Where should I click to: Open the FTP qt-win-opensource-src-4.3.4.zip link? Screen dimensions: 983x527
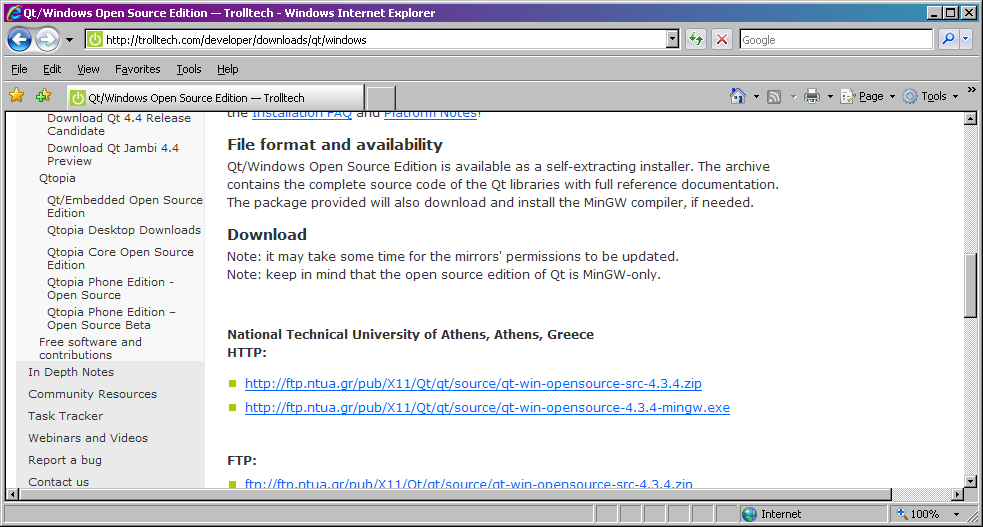469,483
